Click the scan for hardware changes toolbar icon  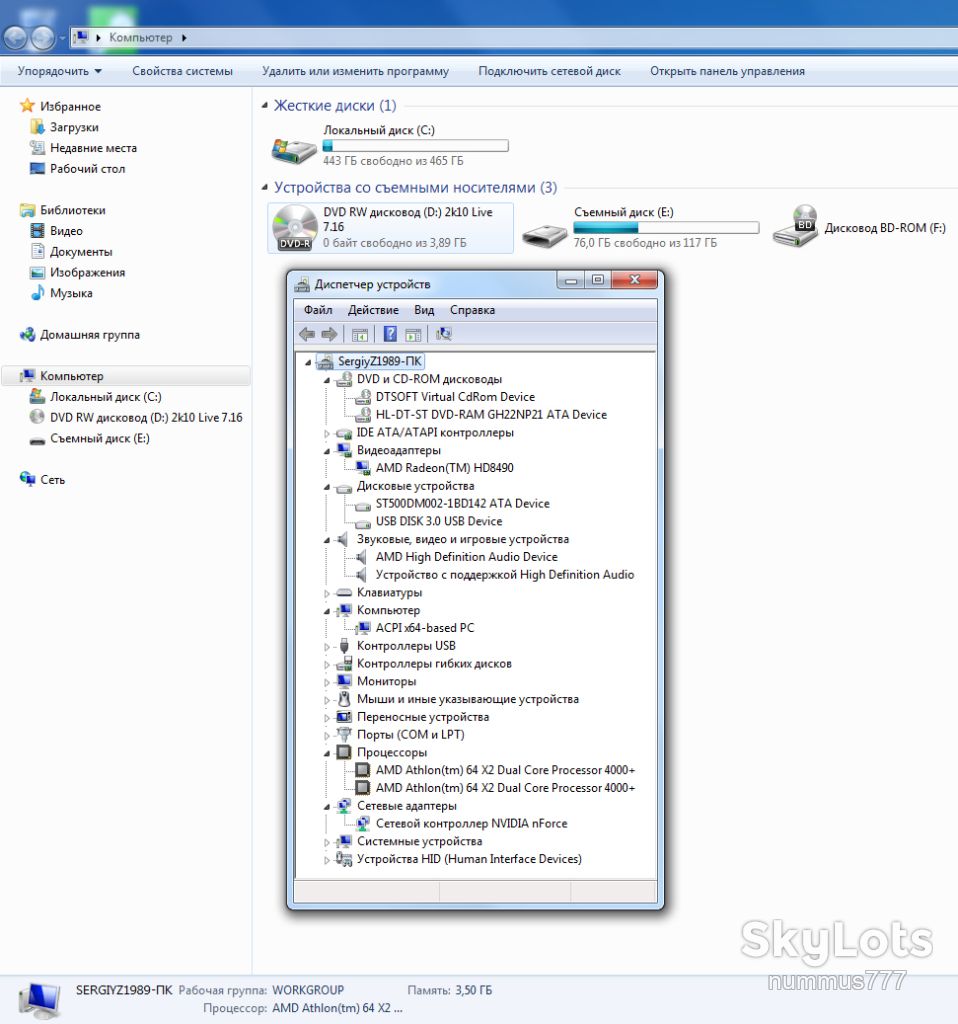(444, 334)
